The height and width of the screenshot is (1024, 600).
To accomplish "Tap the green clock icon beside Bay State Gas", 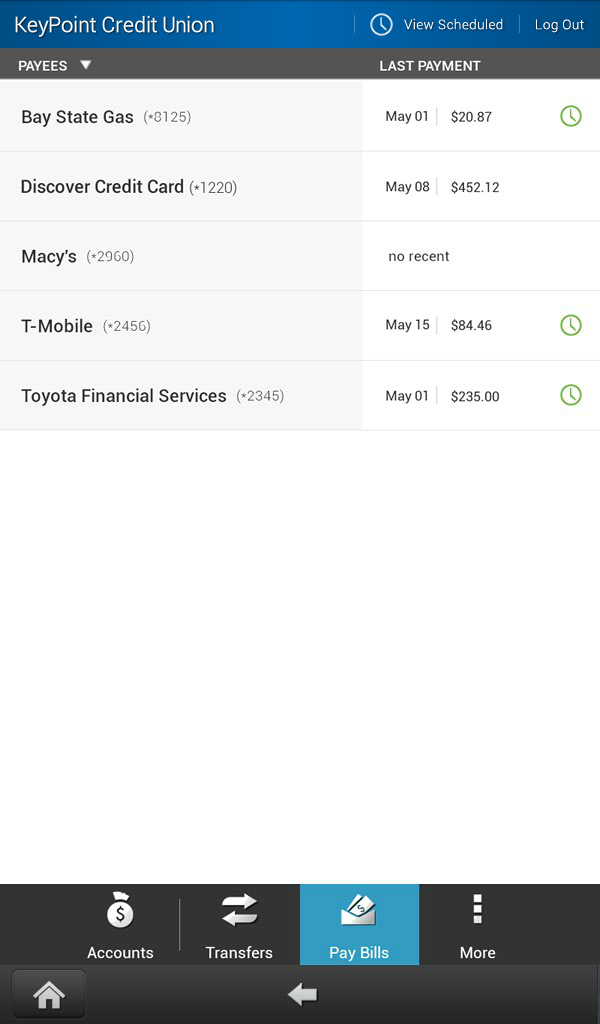I will [571, 116].
